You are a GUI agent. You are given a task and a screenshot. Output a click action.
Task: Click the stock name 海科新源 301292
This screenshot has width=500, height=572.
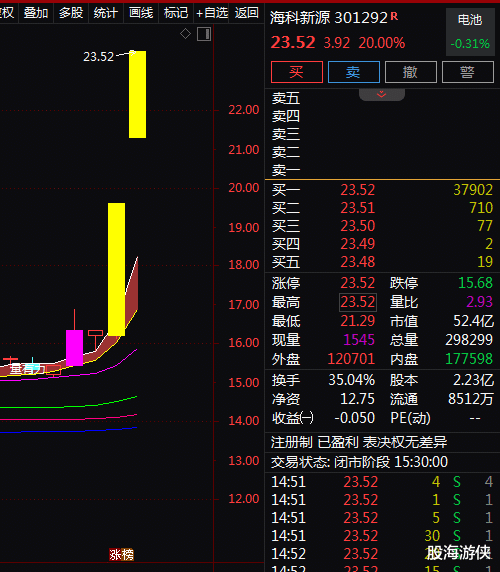tap(329, 18)
